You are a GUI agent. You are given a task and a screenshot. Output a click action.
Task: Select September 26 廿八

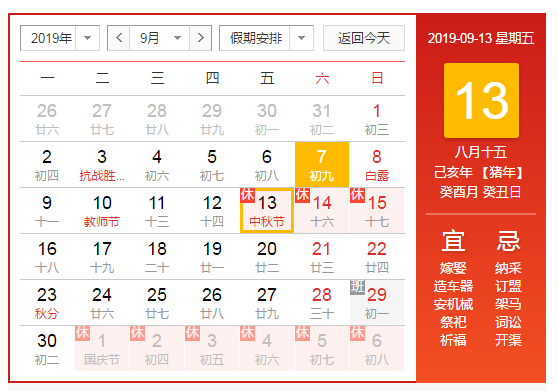[212, 302]
